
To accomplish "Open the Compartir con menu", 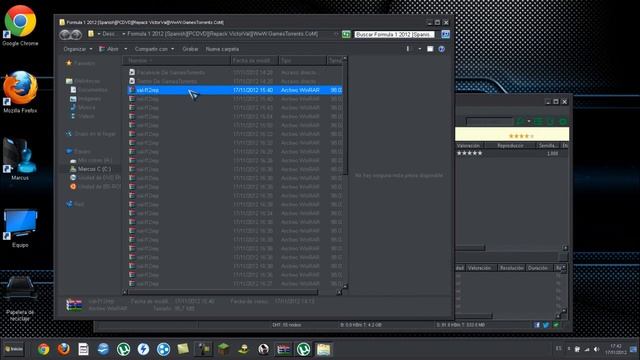I will 154,49.
